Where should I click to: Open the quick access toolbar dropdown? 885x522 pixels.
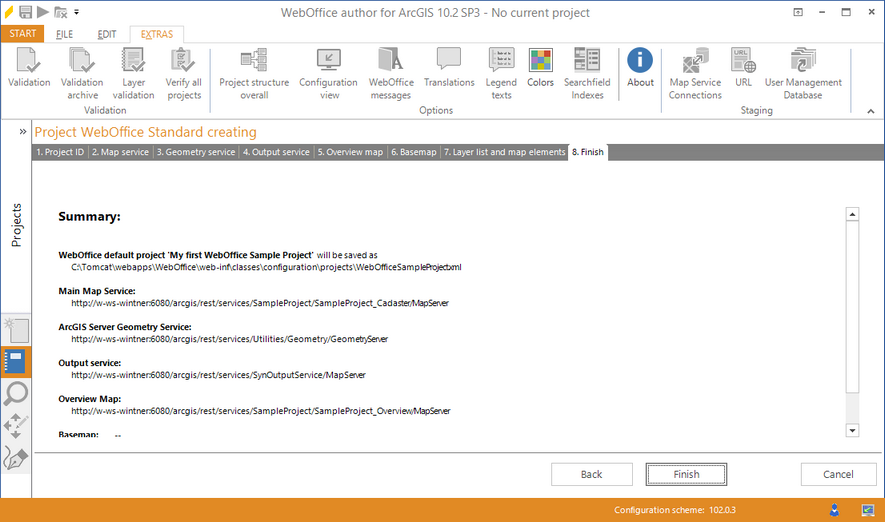(x=77, y=13)
